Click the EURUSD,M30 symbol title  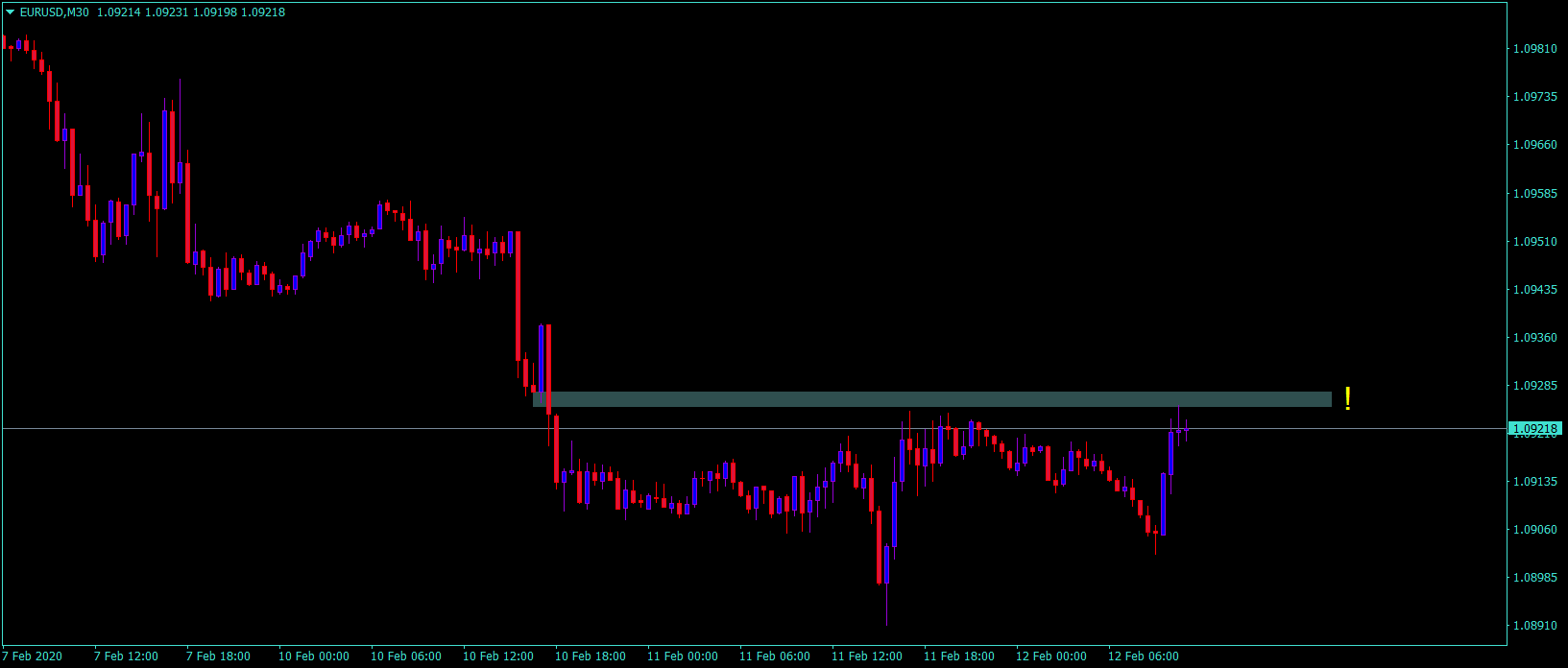pos(54,12)
